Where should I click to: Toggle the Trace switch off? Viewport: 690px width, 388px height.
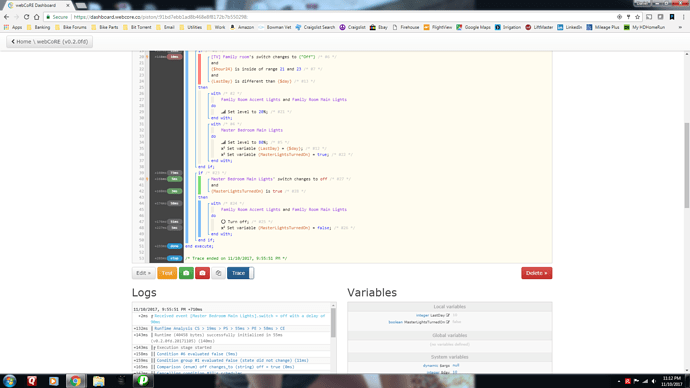pos(240,273)
